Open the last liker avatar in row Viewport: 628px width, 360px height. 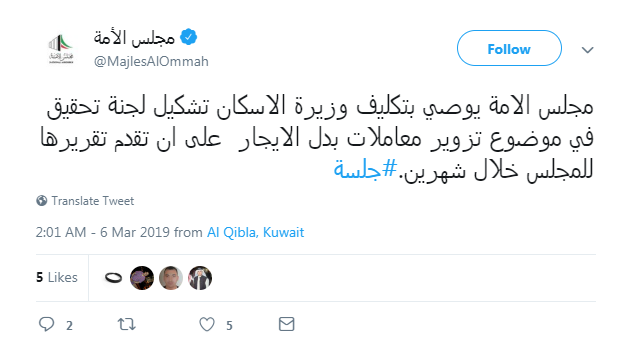click(200, 278)
